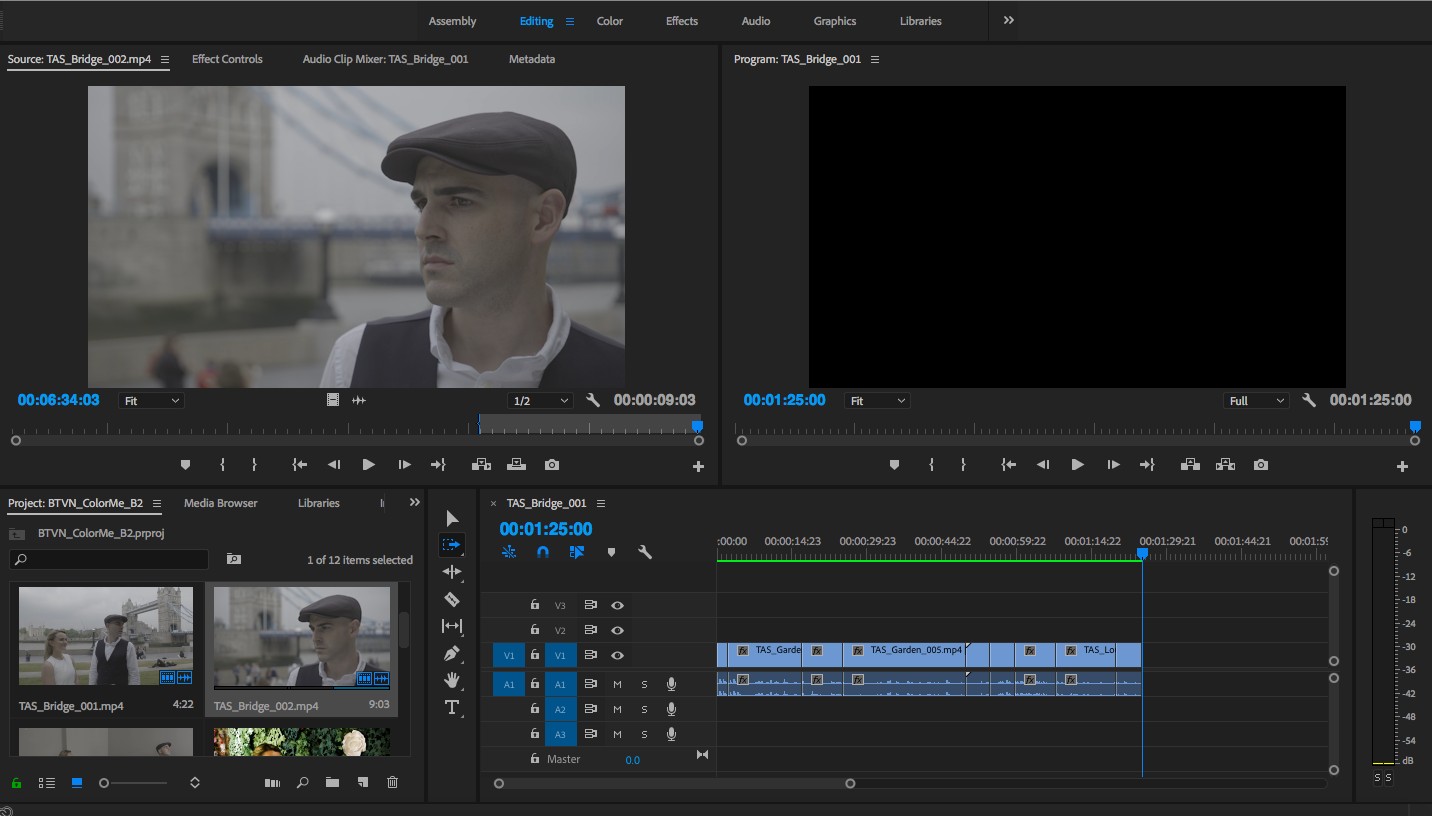Select TAS_Bridge_001.mp4 thumbnail in Project panel
1432x816 pixels.
coord(106,636)
